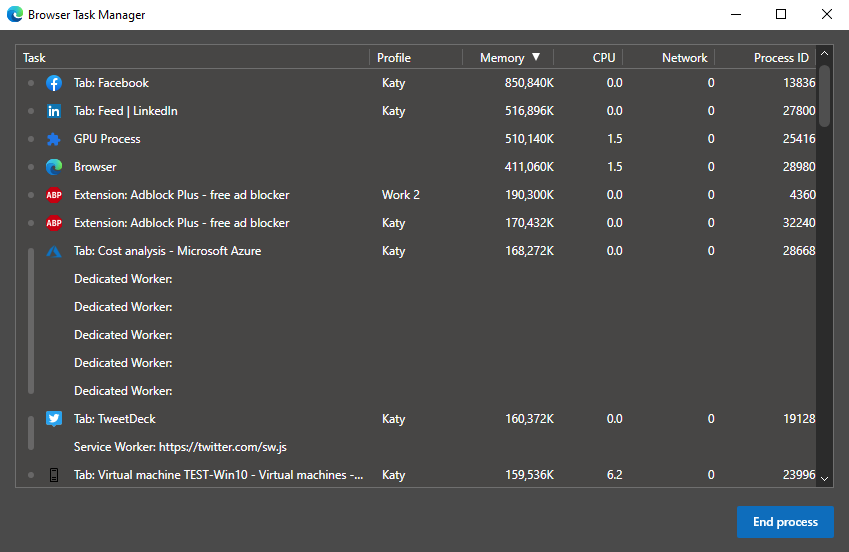The width and height of the screenshot is (849, 552).
Task: Click the Virtual machine tab icon
Action: point(54,475)
